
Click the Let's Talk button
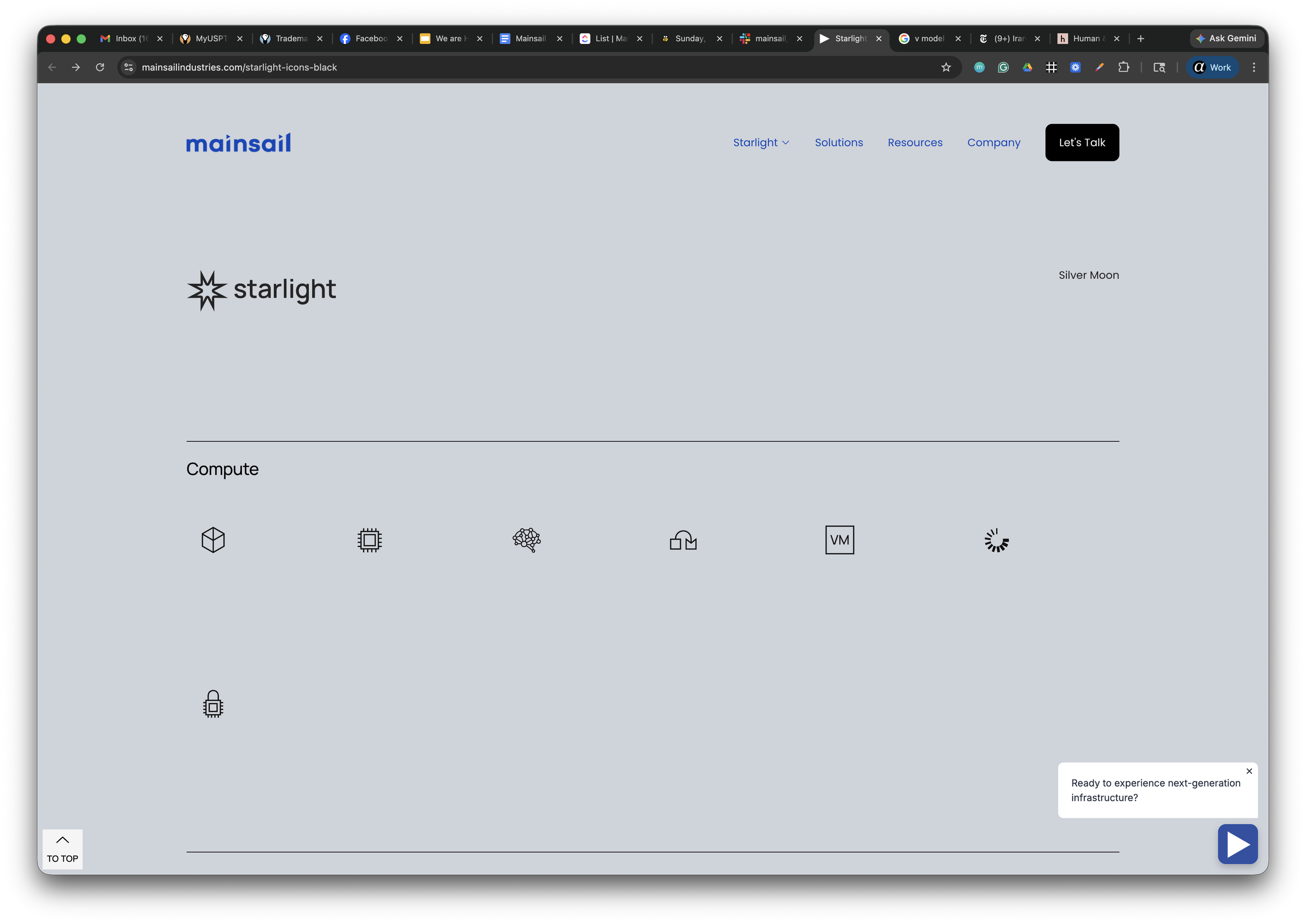pos(1081,142)
